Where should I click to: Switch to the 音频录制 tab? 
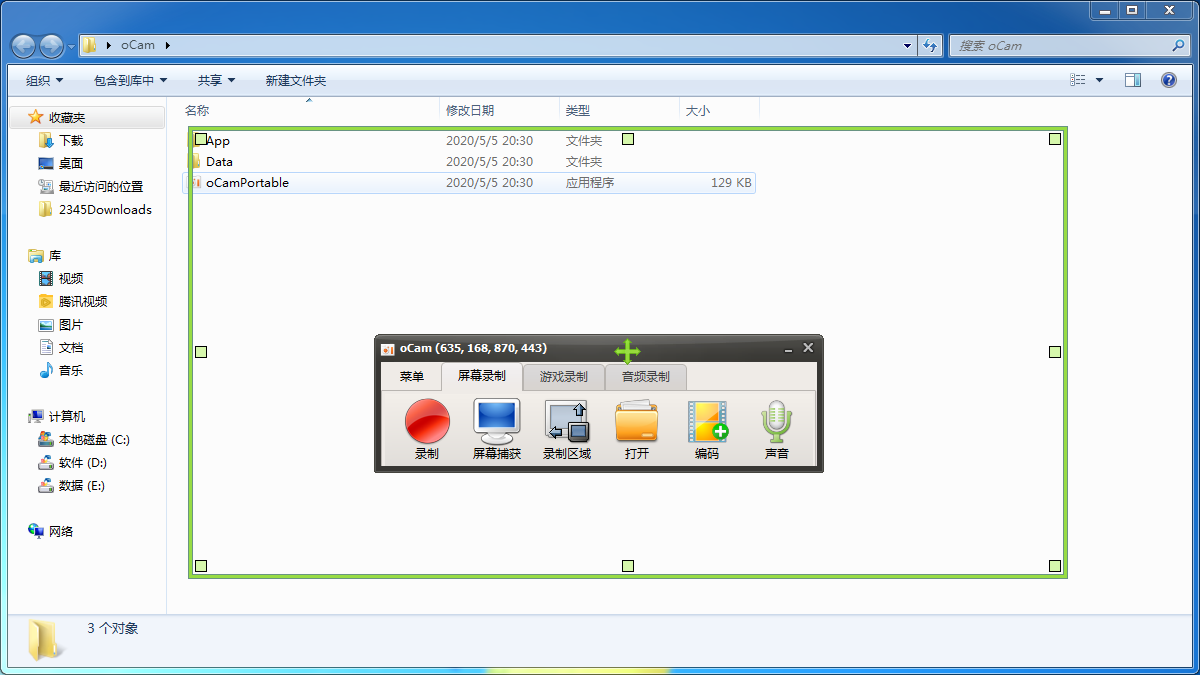tap(646, 377)
